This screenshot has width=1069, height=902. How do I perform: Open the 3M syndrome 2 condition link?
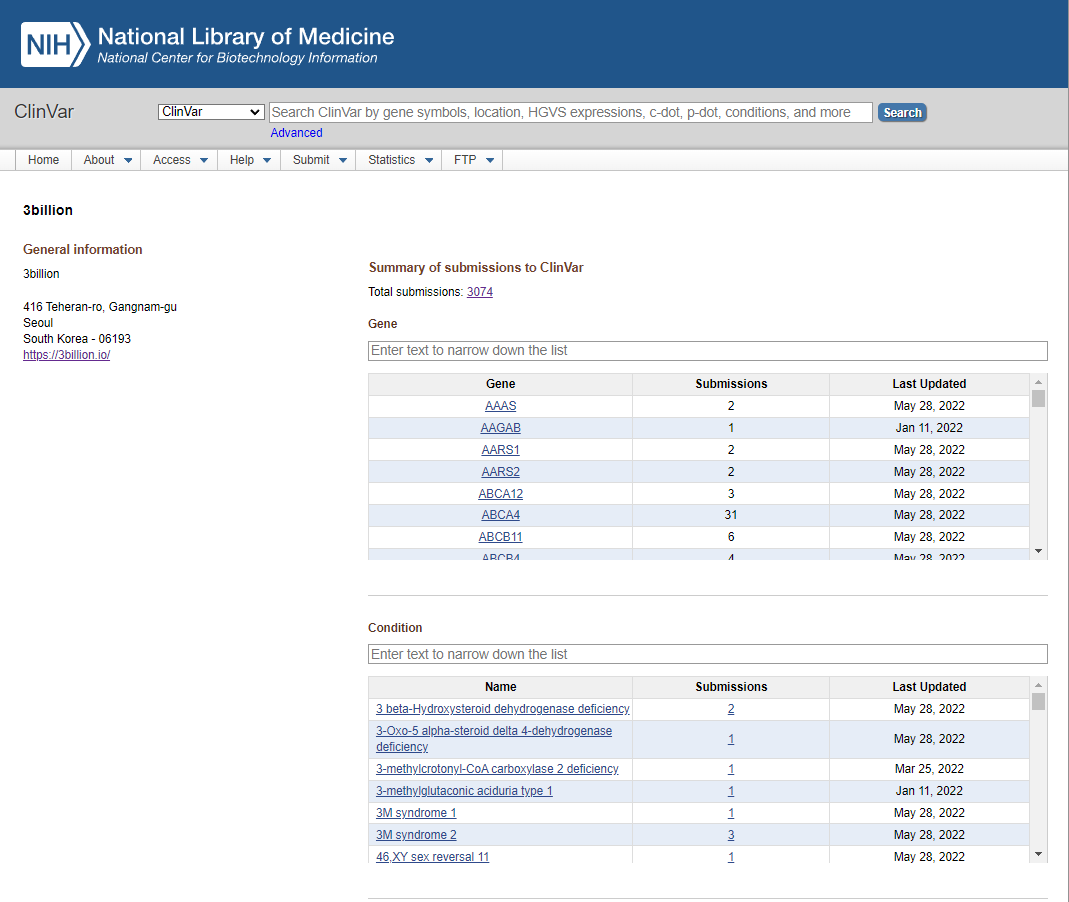(416, 835)
